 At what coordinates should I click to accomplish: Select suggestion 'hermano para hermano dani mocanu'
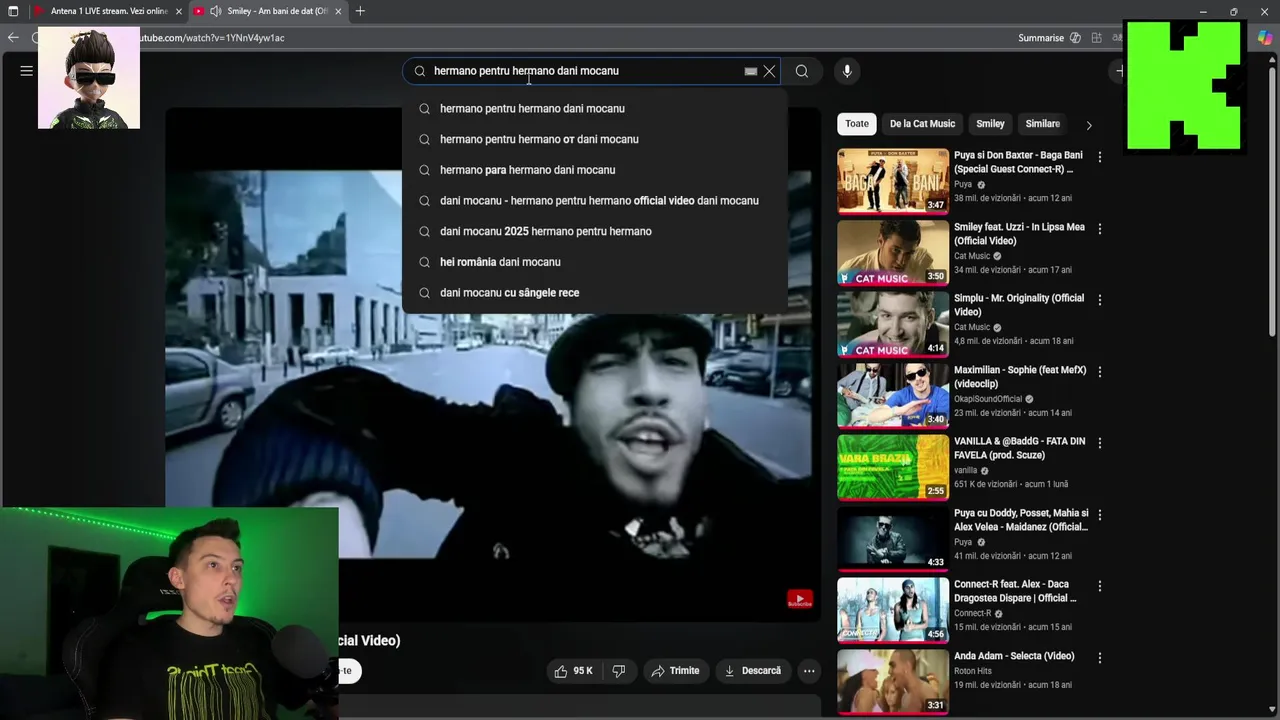click(x=594, y=170)
